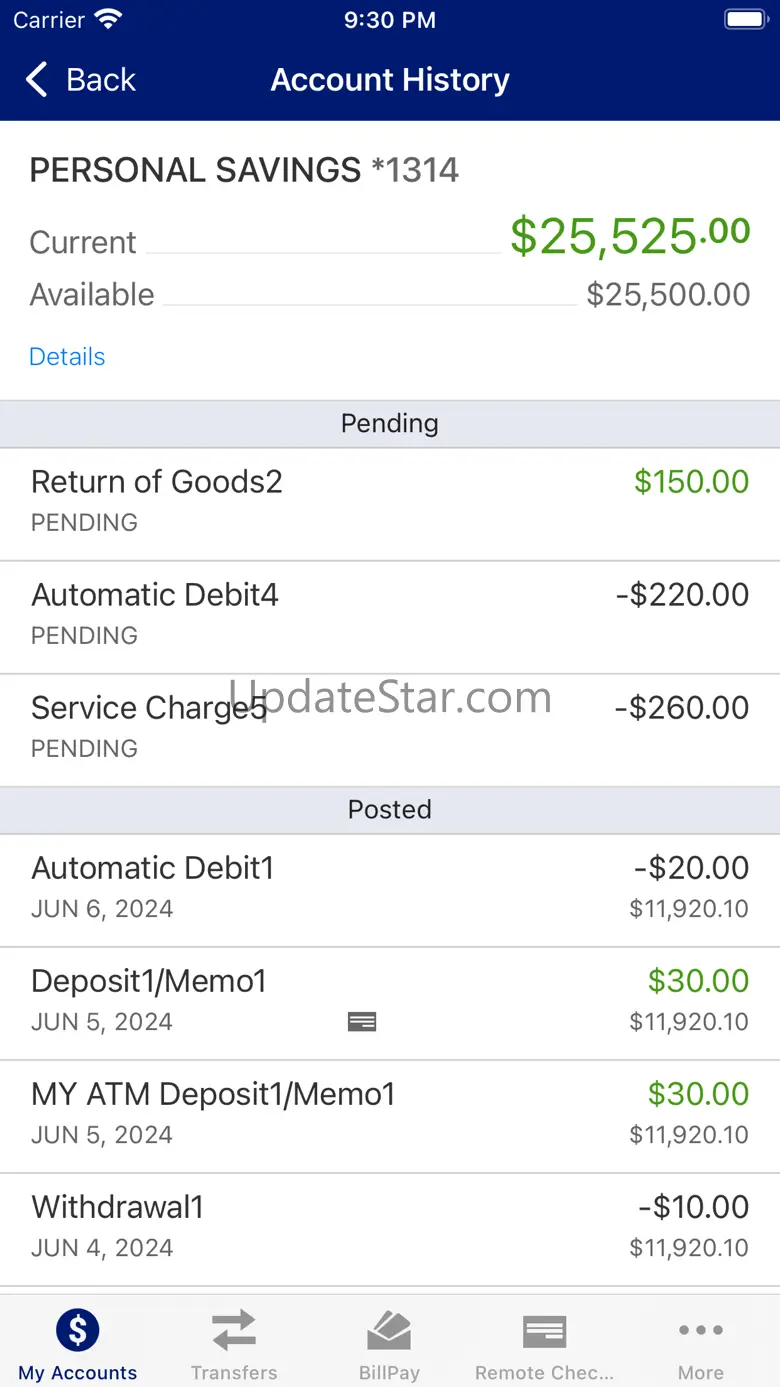This screenshot has height=1387, width=780.
Task: Go Back to previous screen
Action: click(81, 80)
